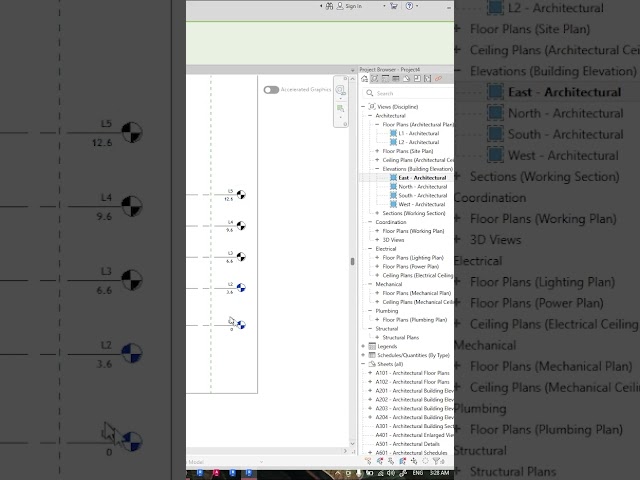The height and width of the screenshot is (480, 640).
Task: Click the scroll down arrow of drawing area
Action: [353, 444]
